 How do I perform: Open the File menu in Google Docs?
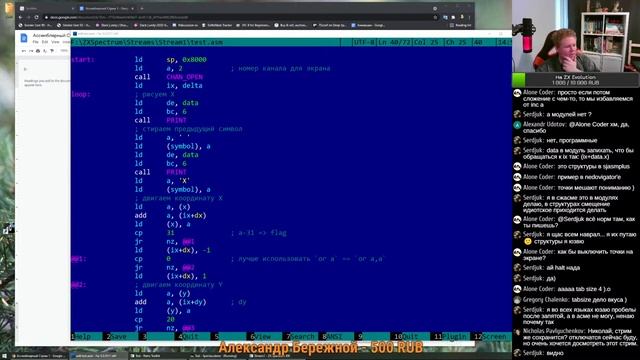[36, 42]
